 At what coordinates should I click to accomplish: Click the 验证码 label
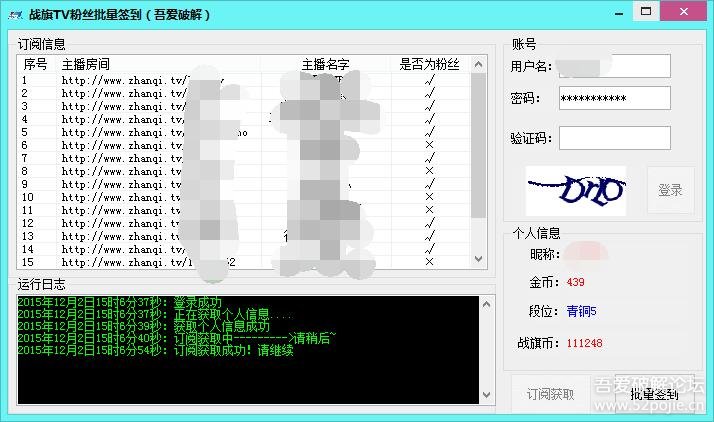pyautogui.click(x=531, y=138)
